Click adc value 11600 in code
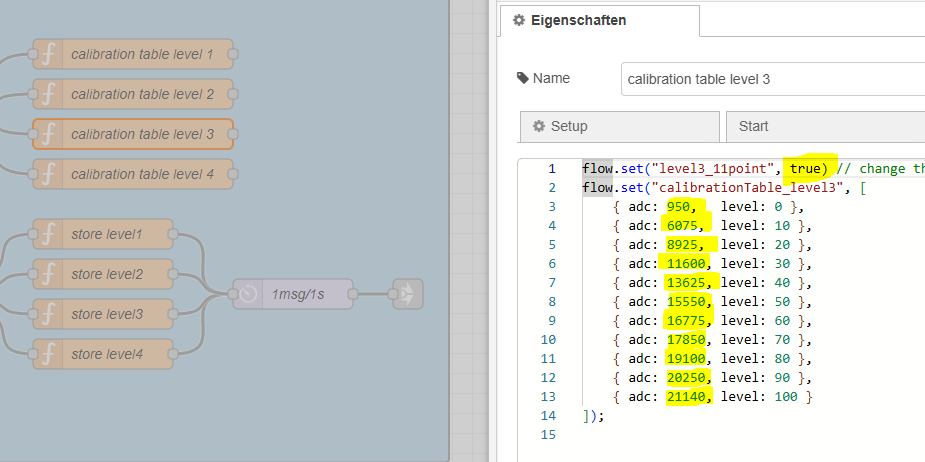The width and height of the screenshot is (925, 462). pos(685,263)
